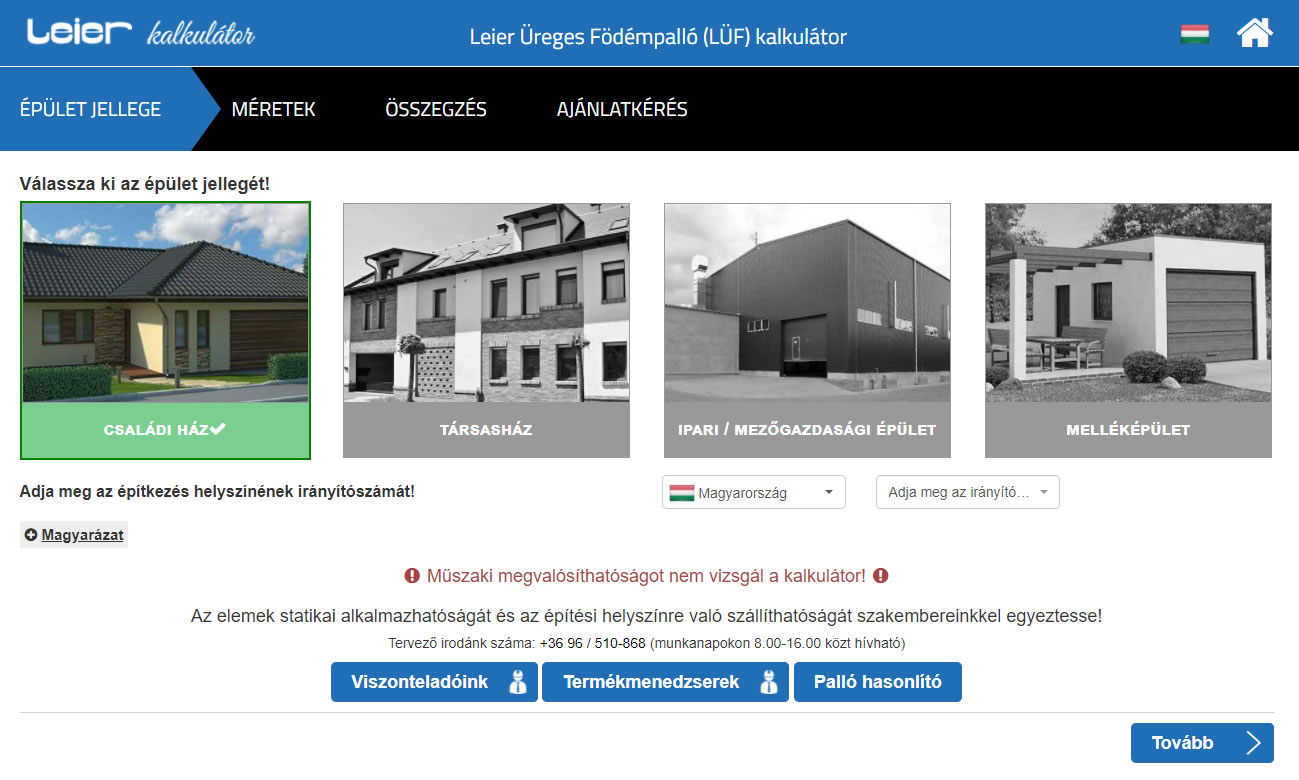Click the home icon in header
1299x780 pixels.
1255,33
